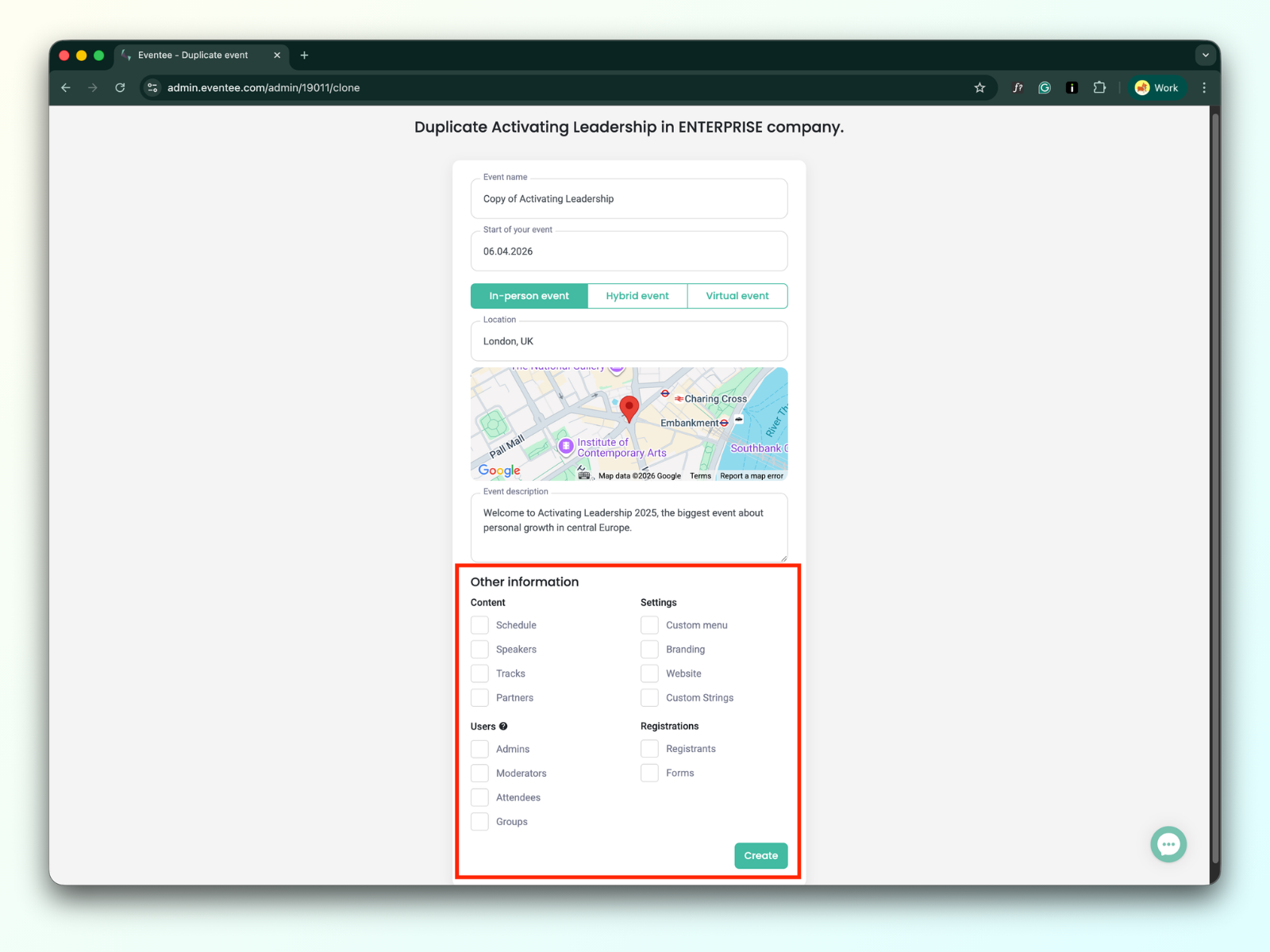1270x952 pixels.
Task: Open the Work profile menu
Action: point(1156,88)
